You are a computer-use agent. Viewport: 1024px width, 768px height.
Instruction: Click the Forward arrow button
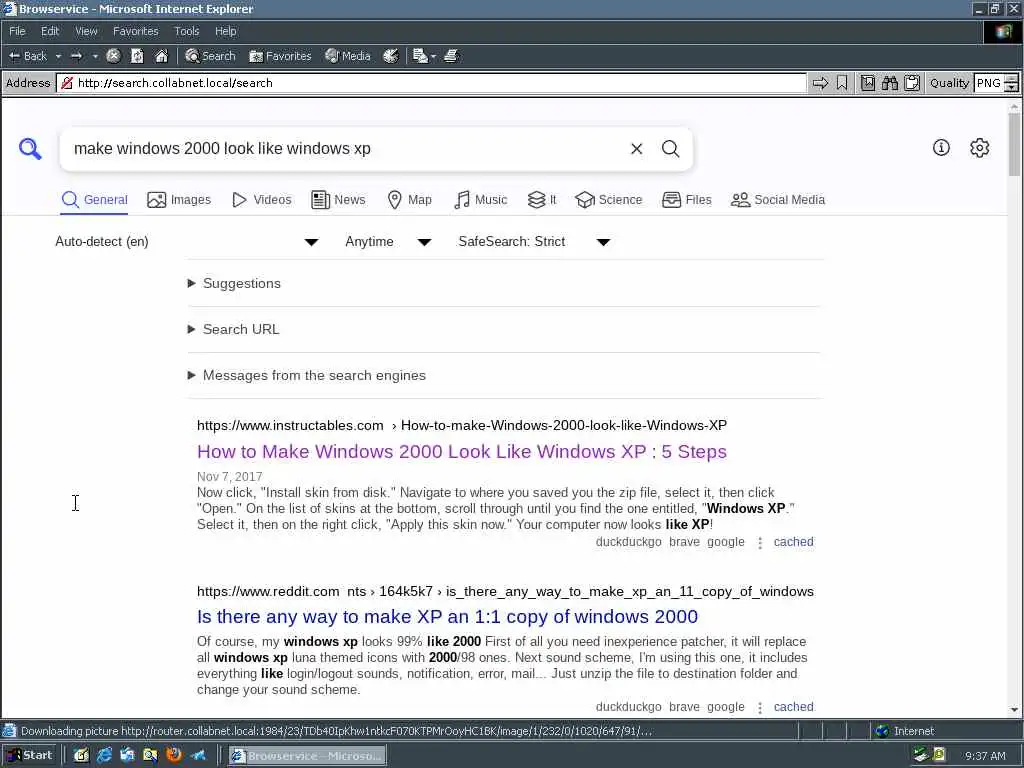coord(76,56)
